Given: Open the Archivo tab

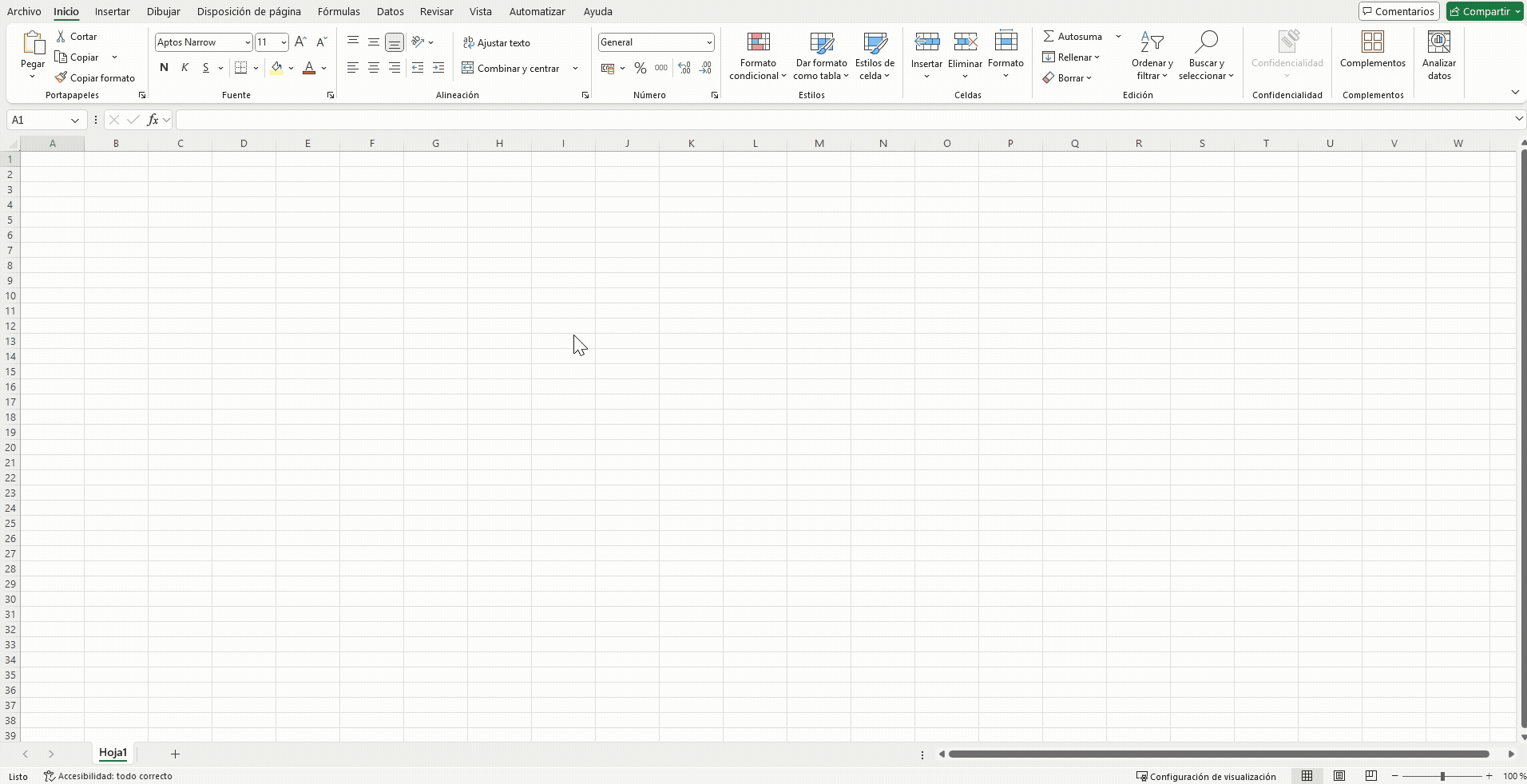Looking at the screenshot, I should (24, 11).
